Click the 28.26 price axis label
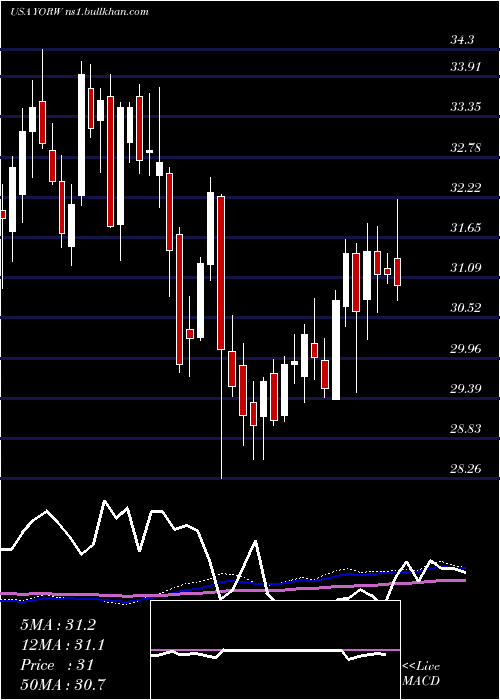The image size is (500, 700). click(465, 469)
